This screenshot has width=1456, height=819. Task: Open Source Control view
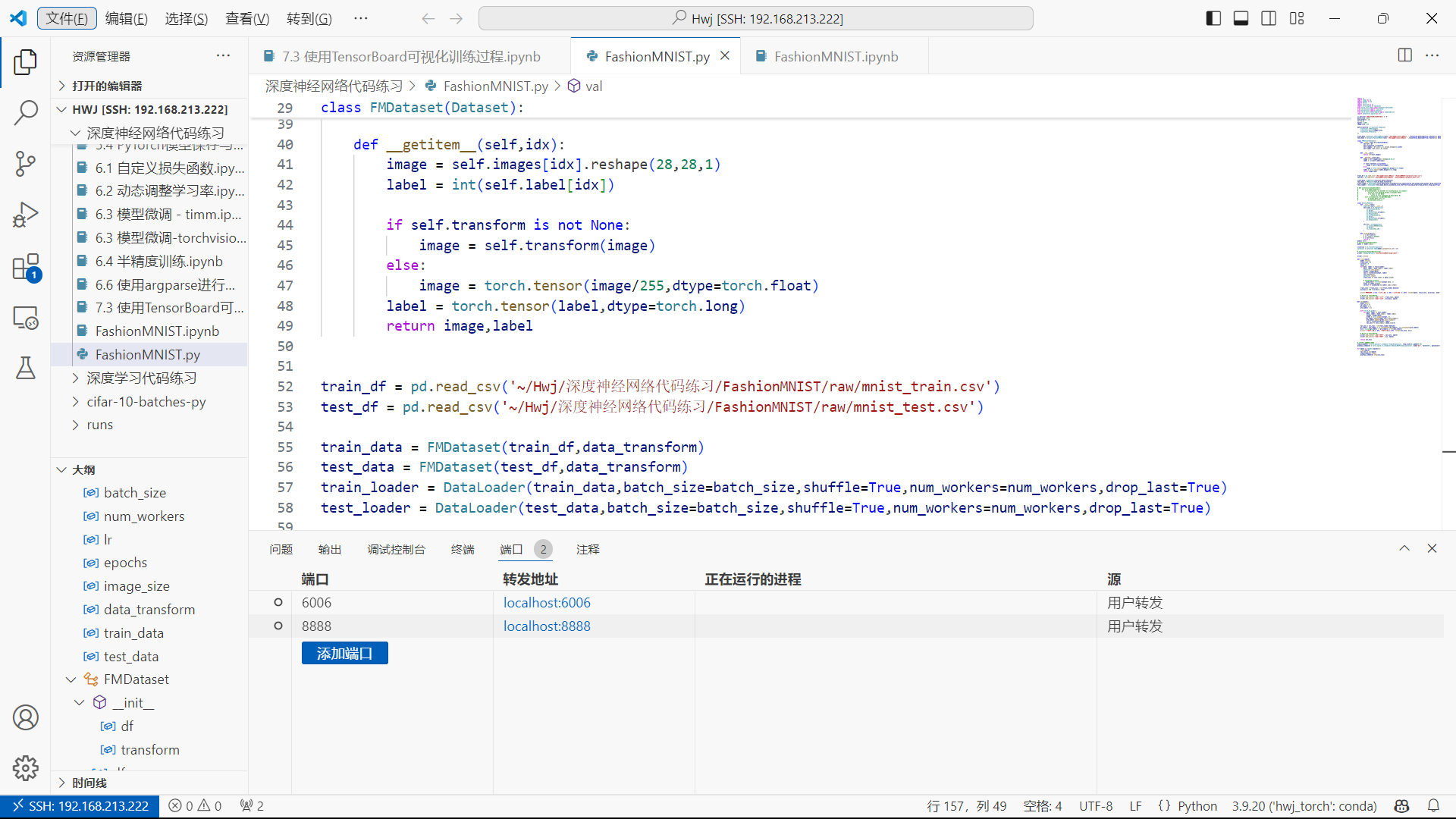(x=25, y=163)
